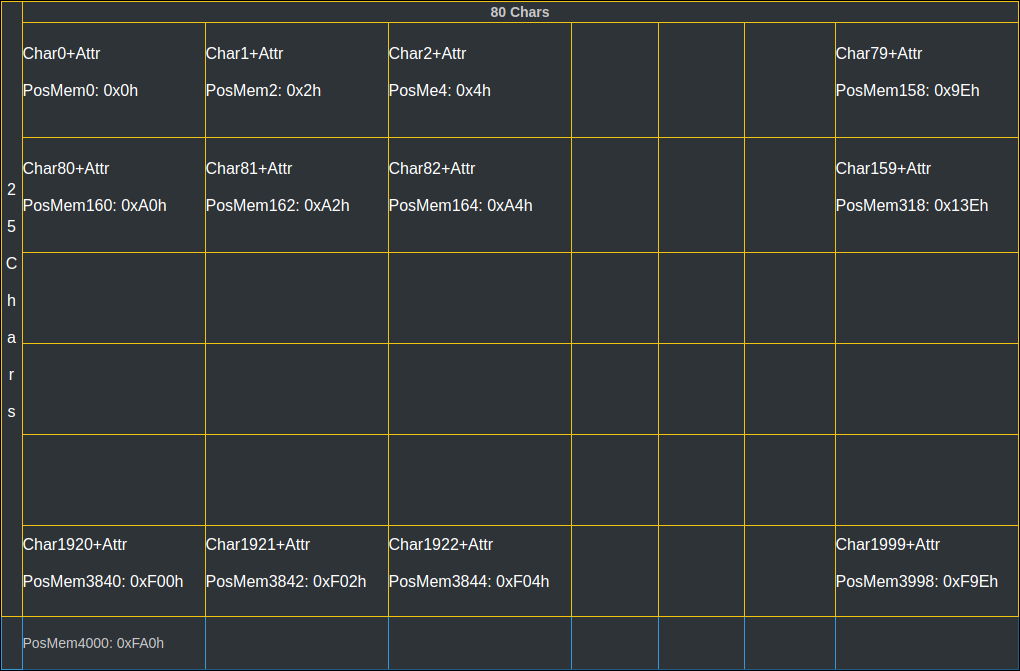This screenshot has width=1020, height=671.
Task: Click the PosMem4000: 0xFA0h footer cell
Action: click(x=93, y=644)
